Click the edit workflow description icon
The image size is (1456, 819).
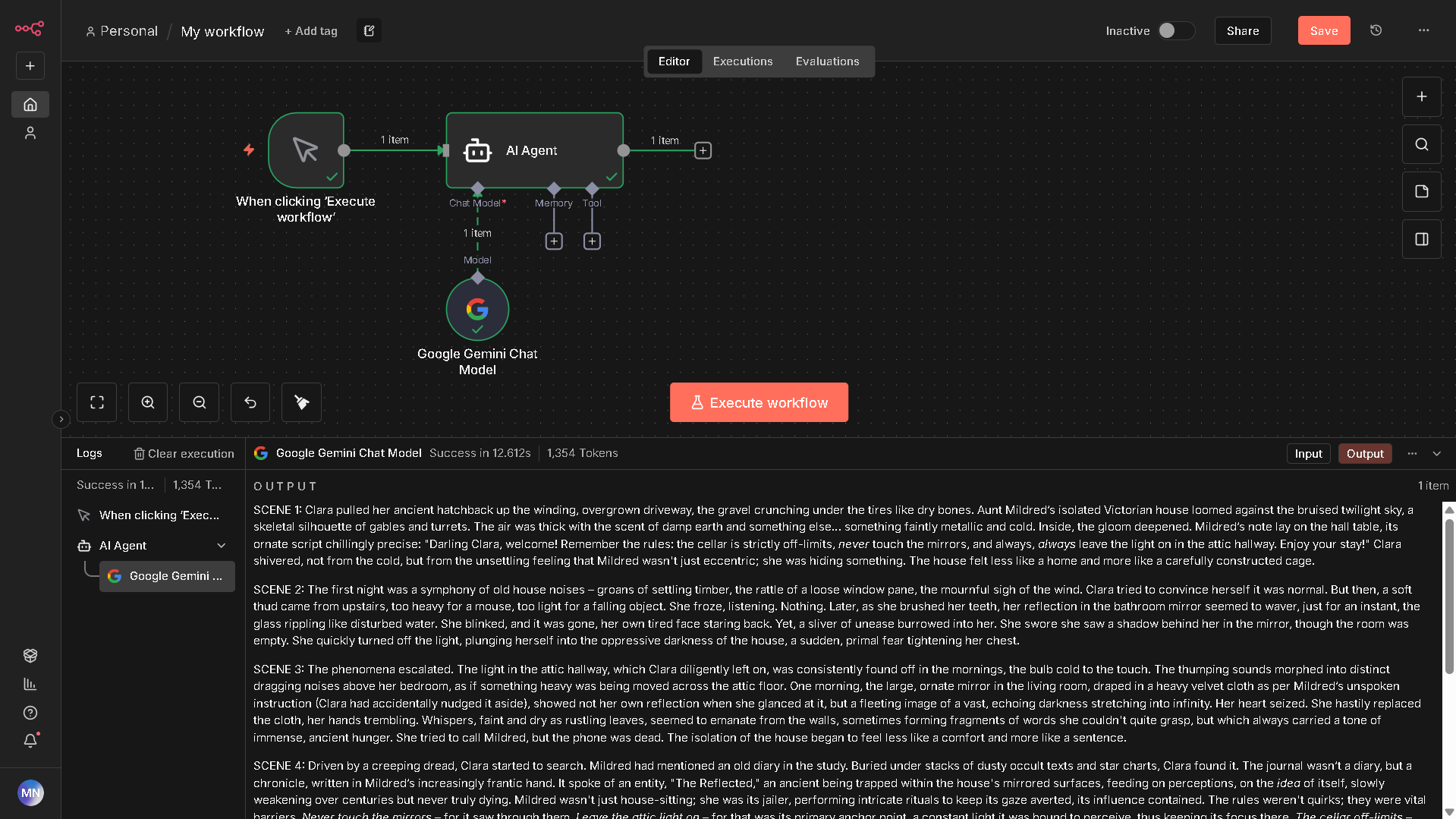pyautogui.click(x=369, y=31)
